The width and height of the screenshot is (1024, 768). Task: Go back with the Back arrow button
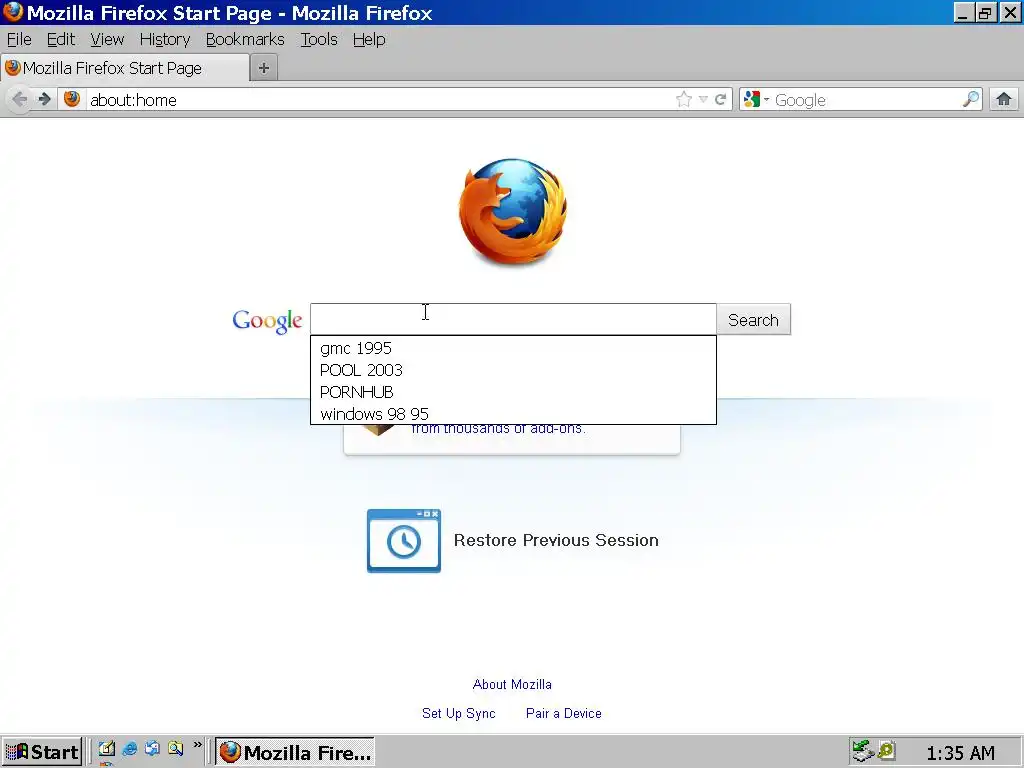click(19, 99)
